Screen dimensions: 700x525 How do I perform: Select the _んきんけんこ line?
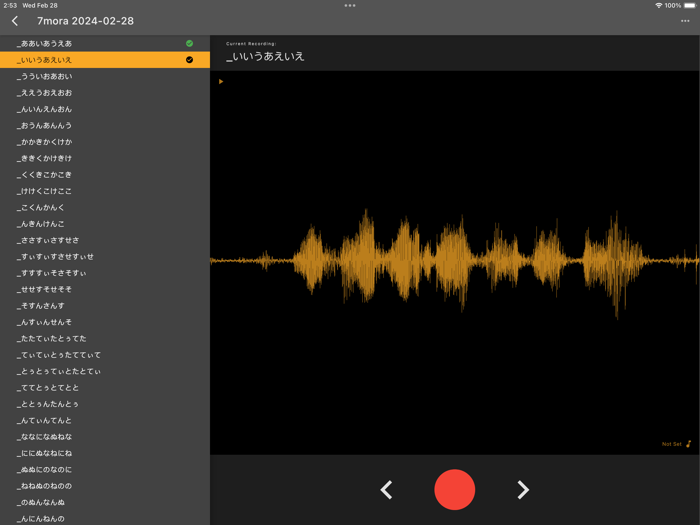[105, 224]
